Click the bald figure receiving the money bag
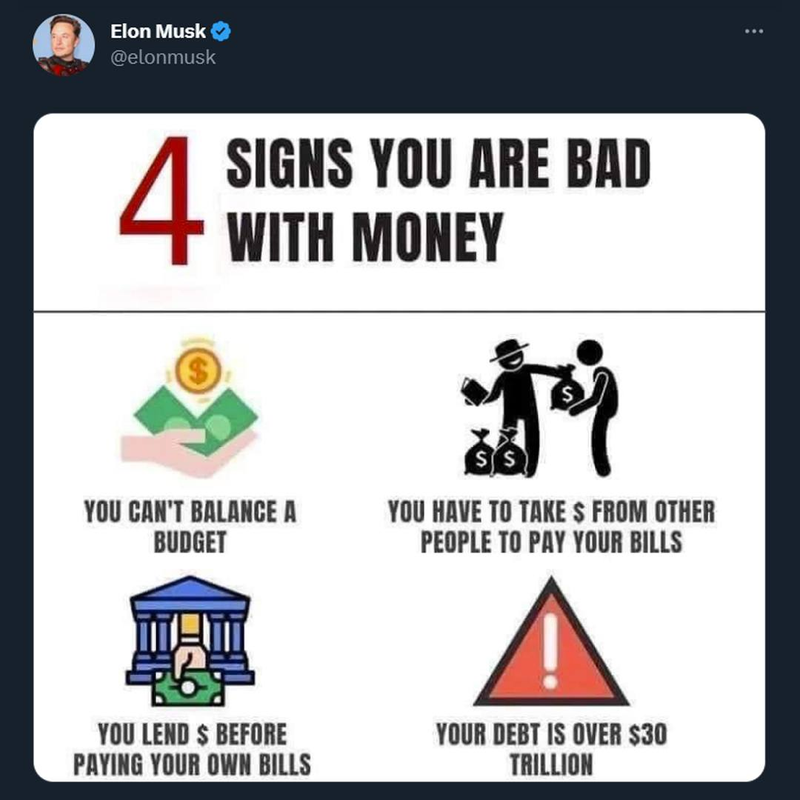This screenshot has height=800, width=800. (x=600, y=400)
